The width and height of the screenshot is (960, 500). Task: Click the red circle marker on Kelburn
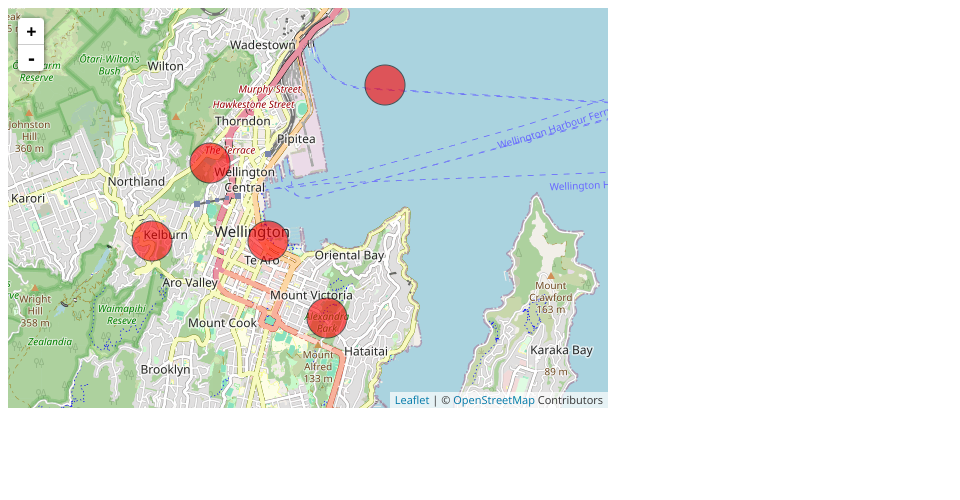coord(152,241)
